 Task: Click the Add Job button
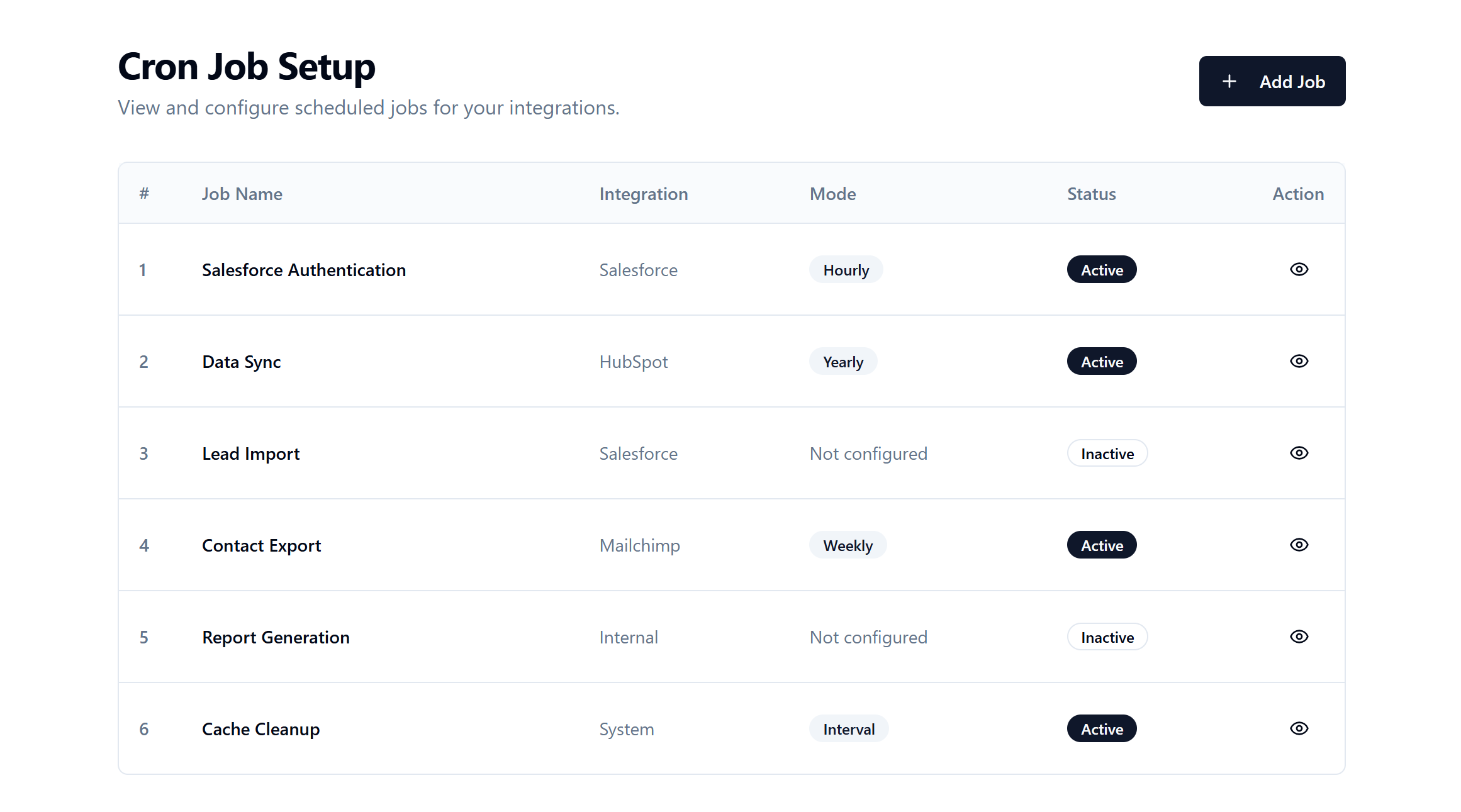pyautogui.click(x=1272, y=81)
